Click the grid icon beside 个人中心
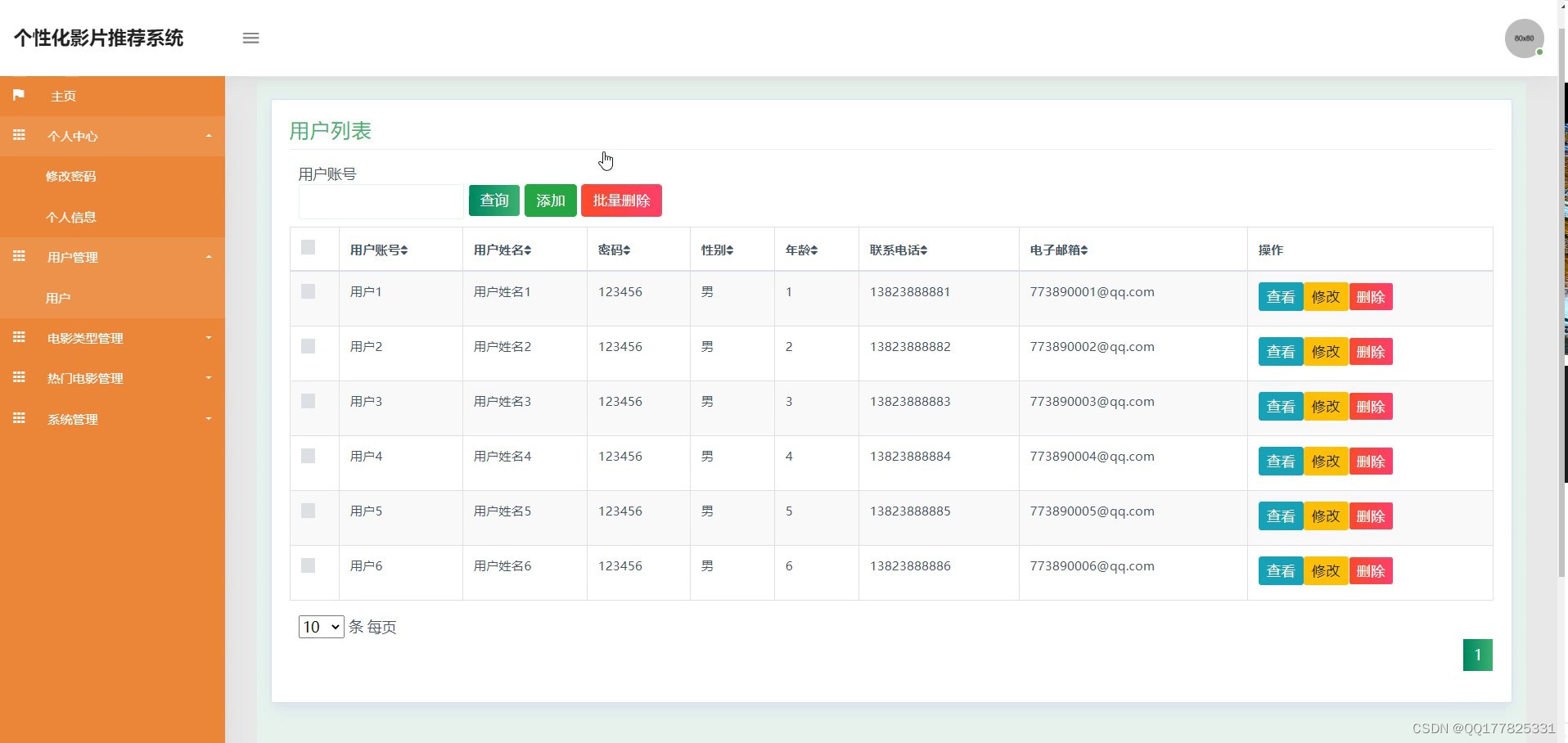The image size is (1568, 743). pos(19,135)
